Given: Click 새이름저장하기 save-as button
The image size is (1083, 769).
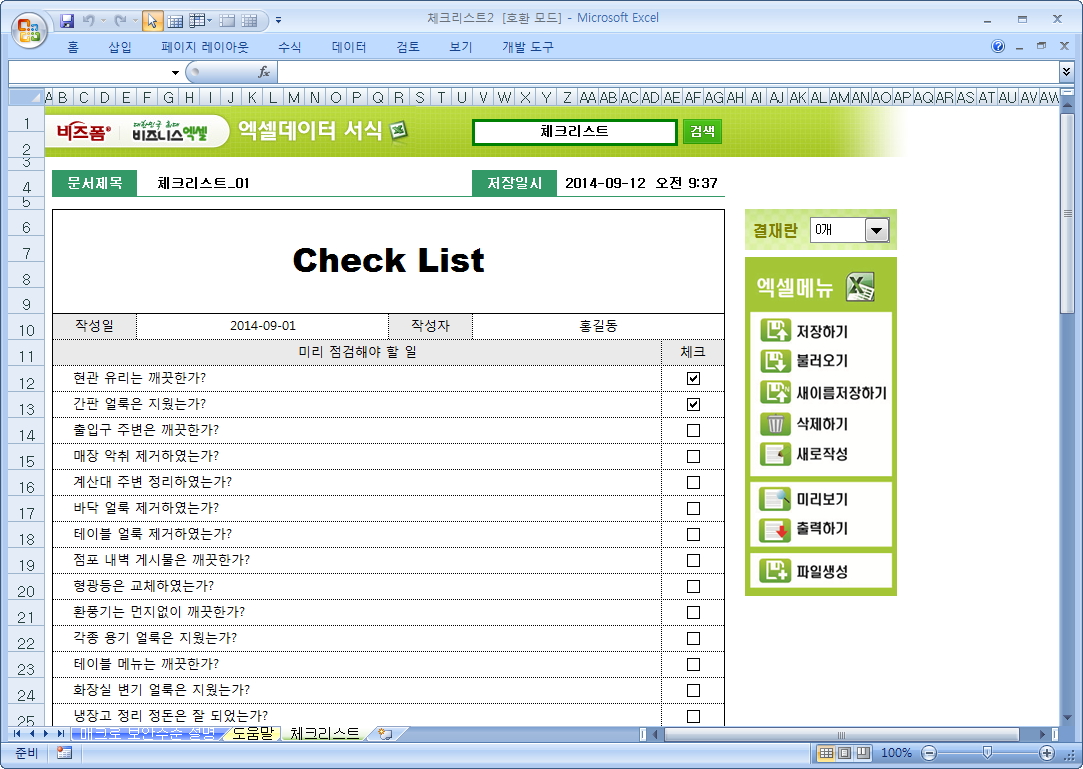Looking at the screenshot, I should tap(823, 392).
